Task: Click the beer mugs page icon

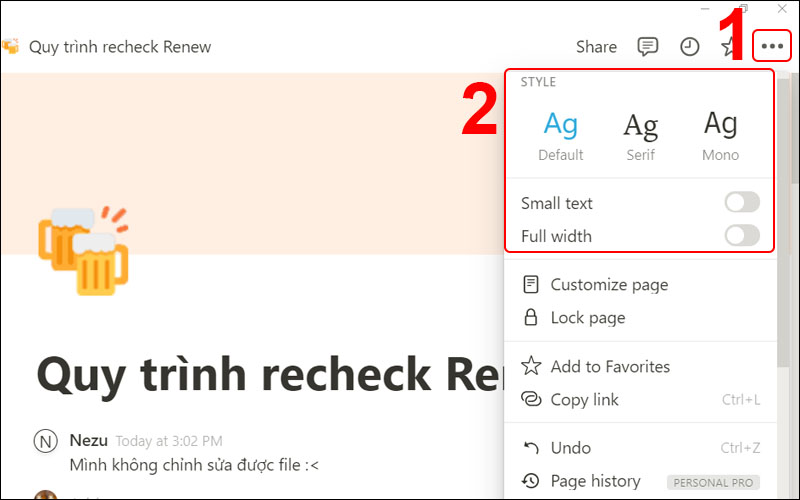Action: click(82, 250)
